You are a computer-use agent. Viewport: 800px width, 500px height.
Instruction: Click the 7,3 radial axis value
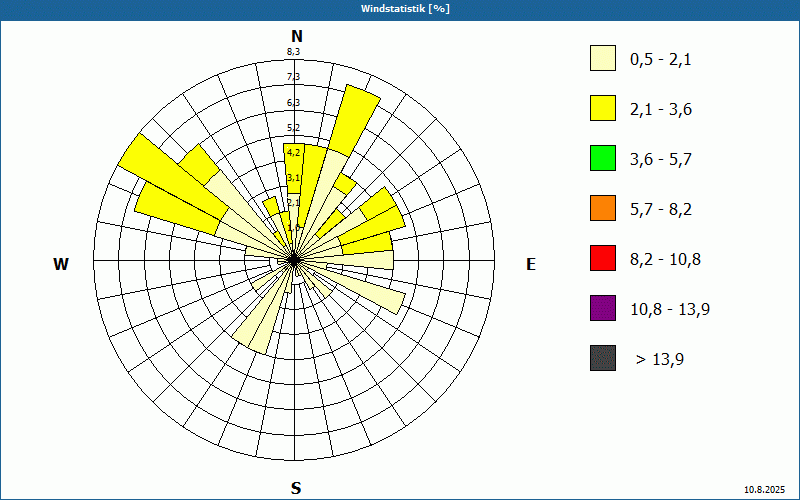pos(293,77)
